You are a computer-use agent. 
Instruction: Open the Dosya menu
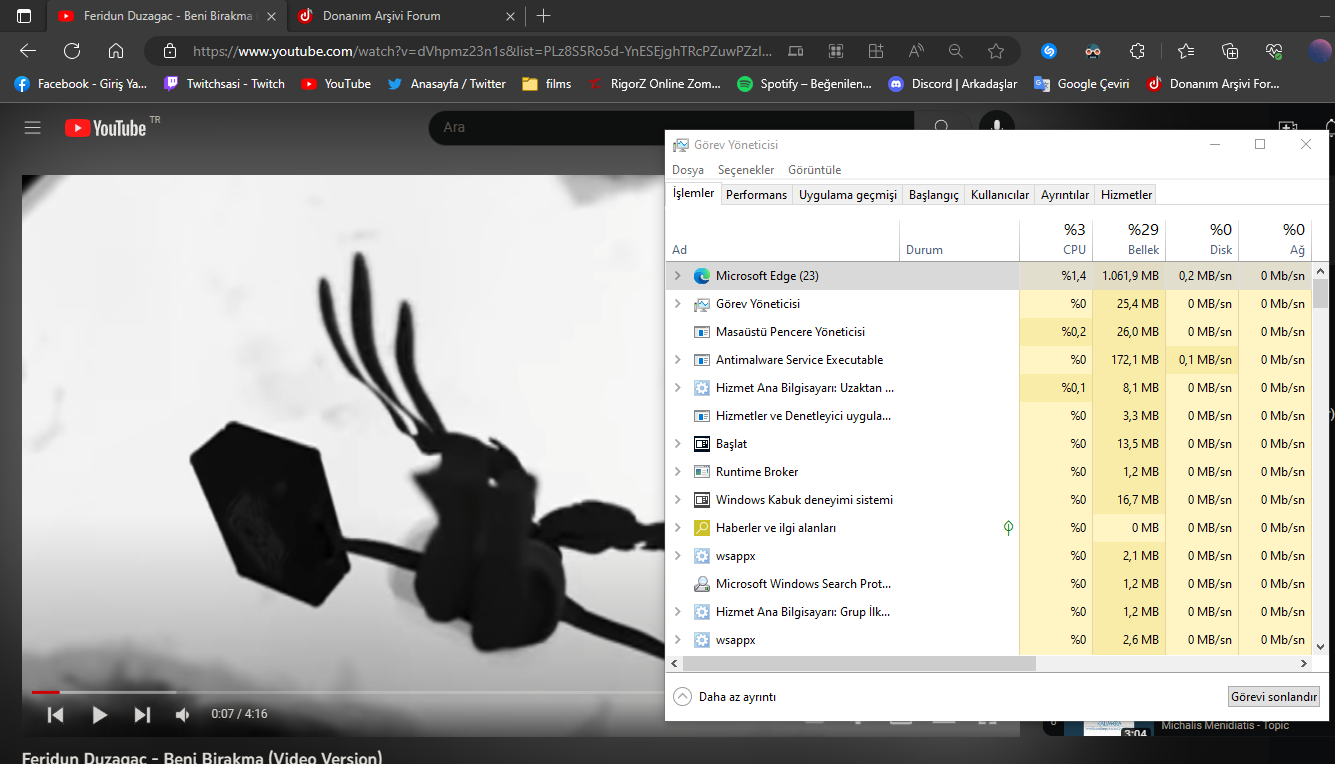(x=688, y=170)
